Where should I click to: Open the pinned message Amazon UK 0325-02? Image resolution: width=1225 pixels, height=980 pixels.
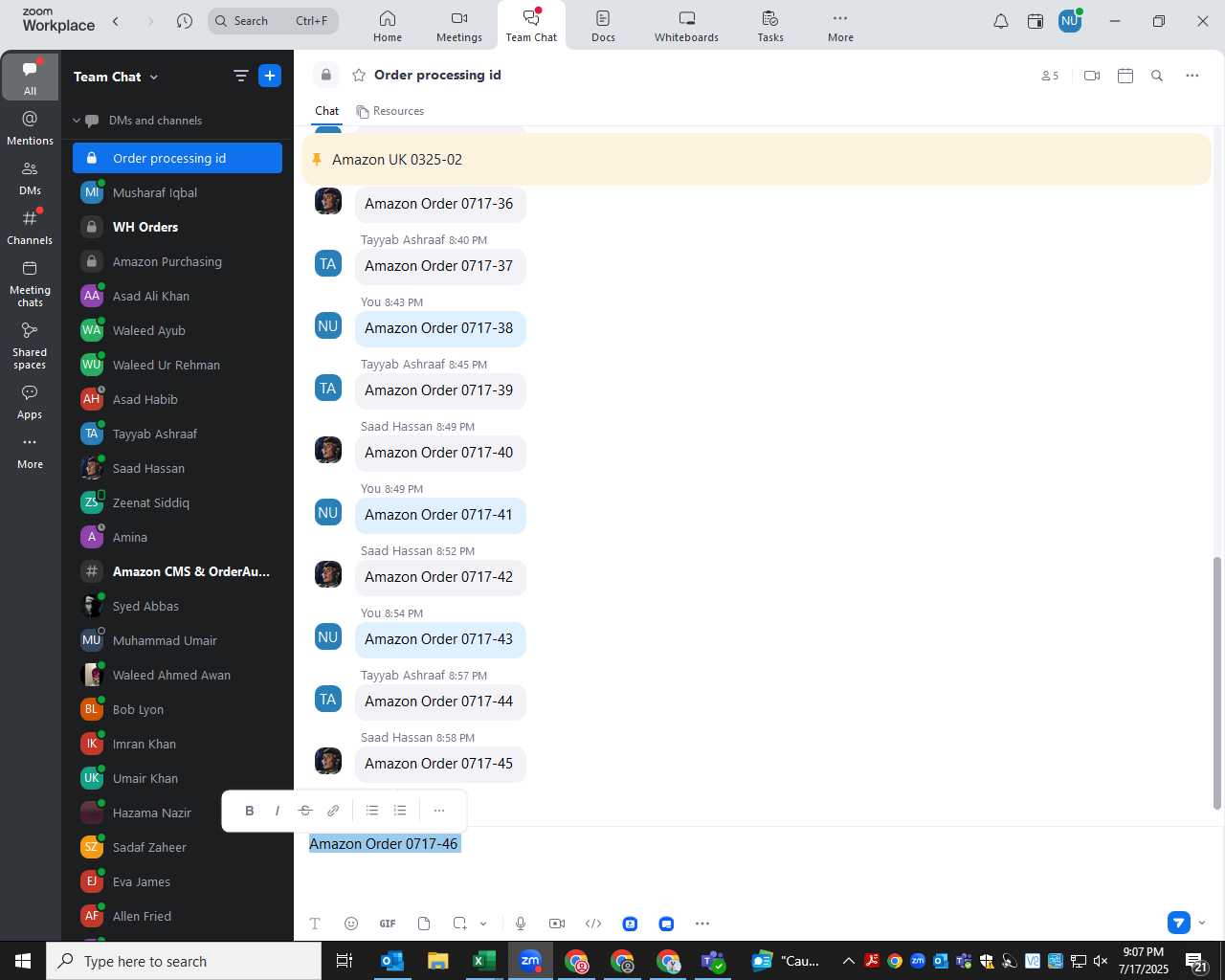click(756, 159)
